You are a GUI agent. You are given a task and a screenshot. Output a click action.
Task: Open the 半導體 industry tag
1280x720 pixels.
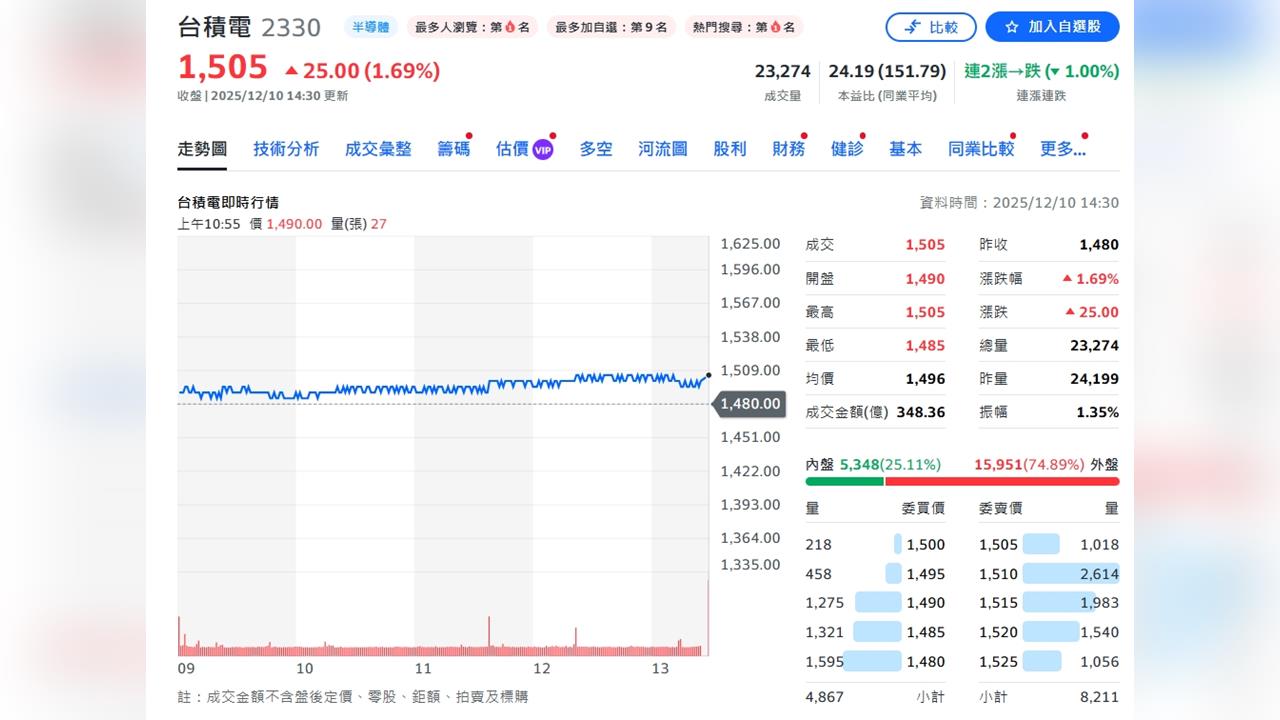pyautogui.click(x=370, y=27)
